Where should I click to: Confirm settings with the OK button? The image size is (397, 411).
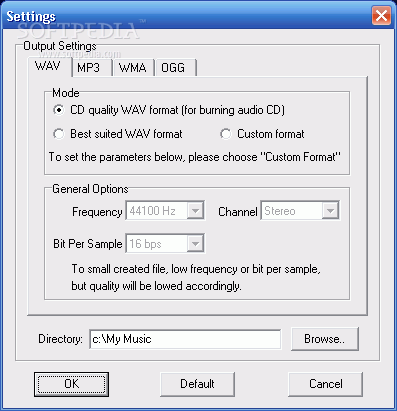[x=71, y=384]
